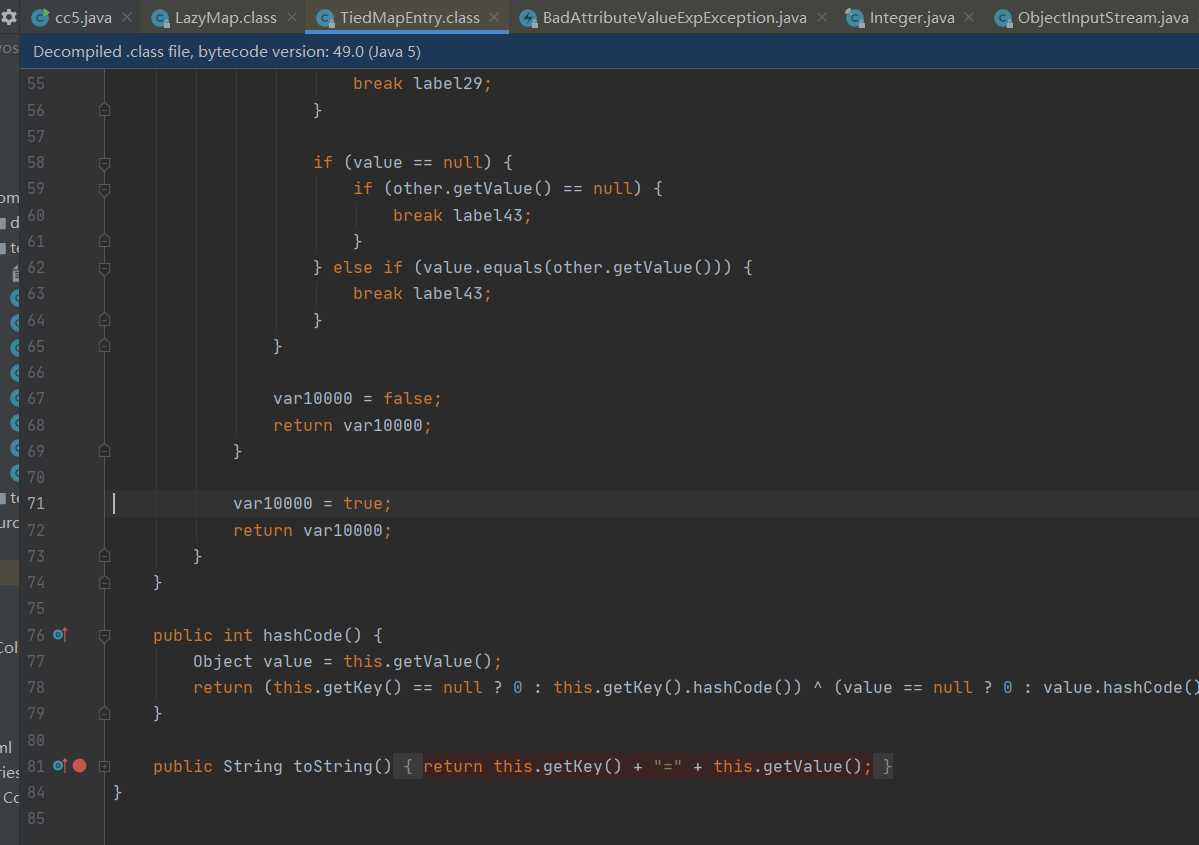Viewport: 1199px width, 845px height.
Task: Open ObjectInputStream.java tab
Action: click(x=1103, y=18)
